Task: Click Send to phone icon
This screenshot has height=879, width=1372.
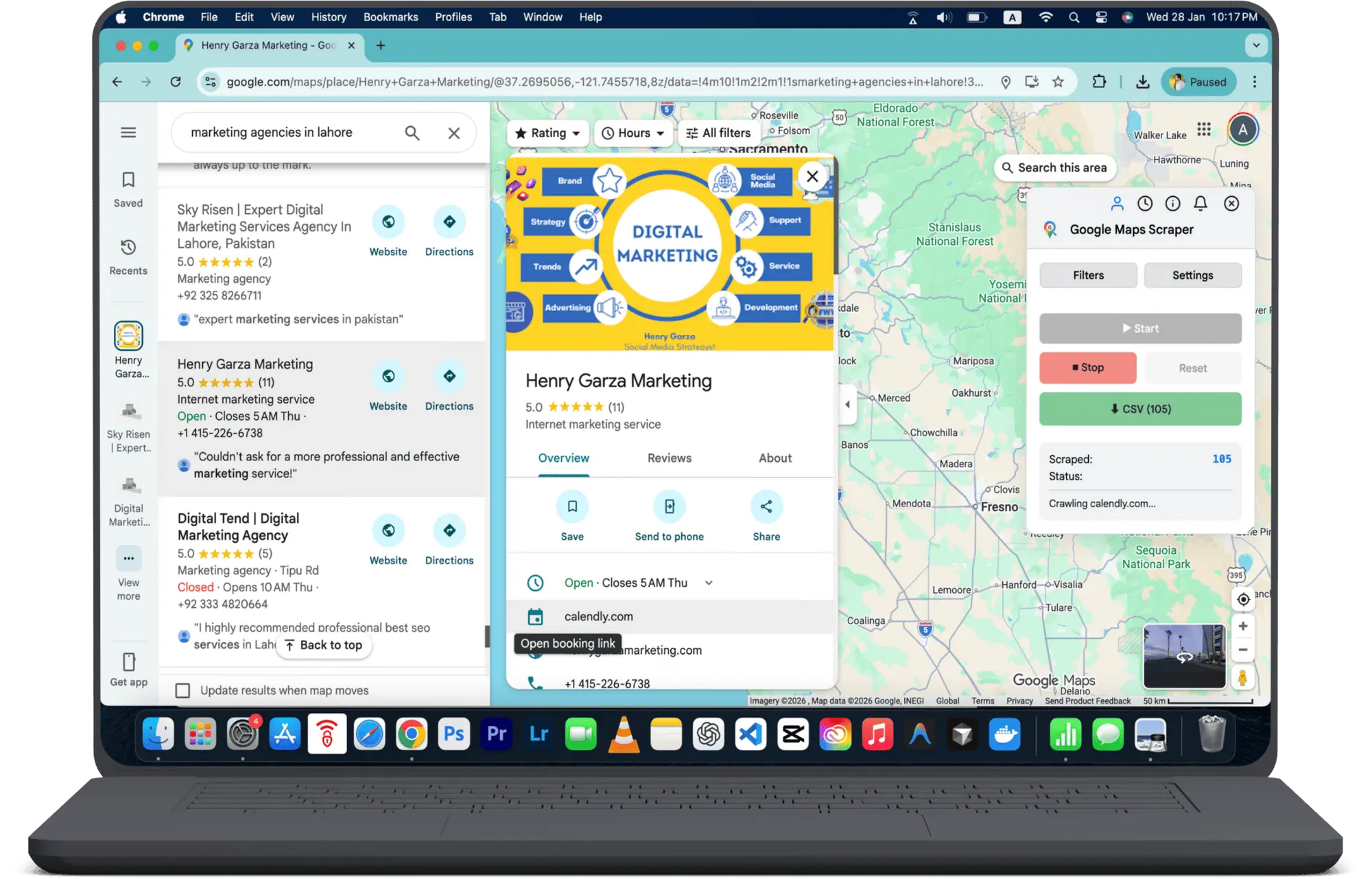Action: [670, 506]
